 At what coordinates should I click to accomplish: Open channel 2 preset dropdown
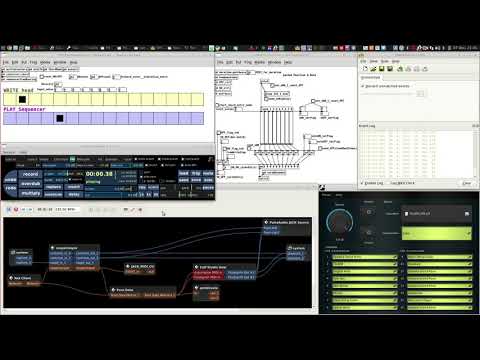pyautogui.click(x=365, y=264)
